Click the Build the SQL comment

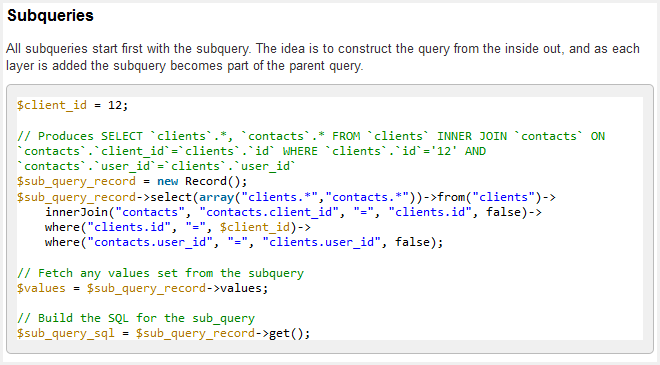(x=136, y=318)
